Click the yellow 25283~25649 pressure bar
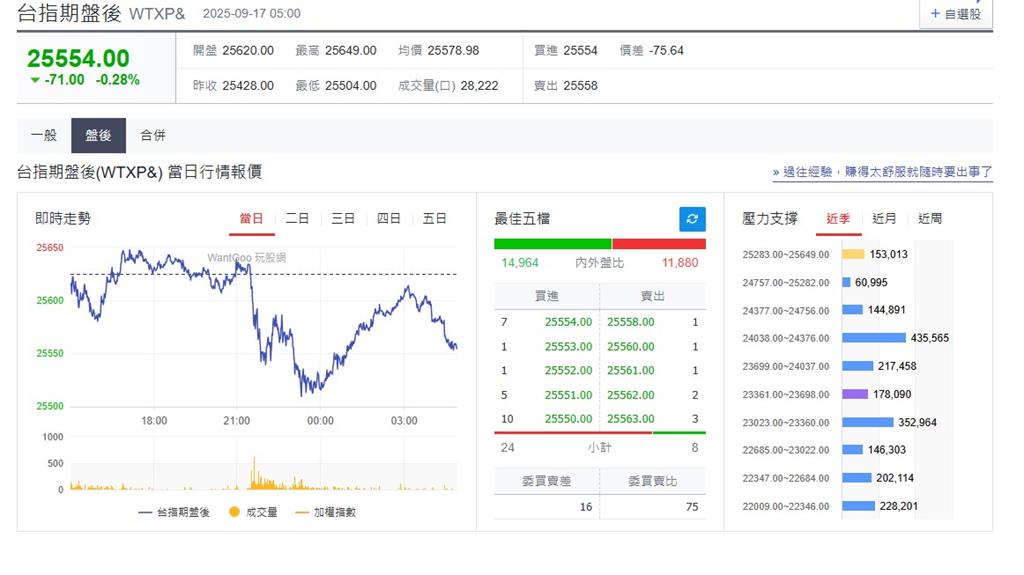Image resolution: width=1024 pixels, height=575 pixels. click(853, 254)
